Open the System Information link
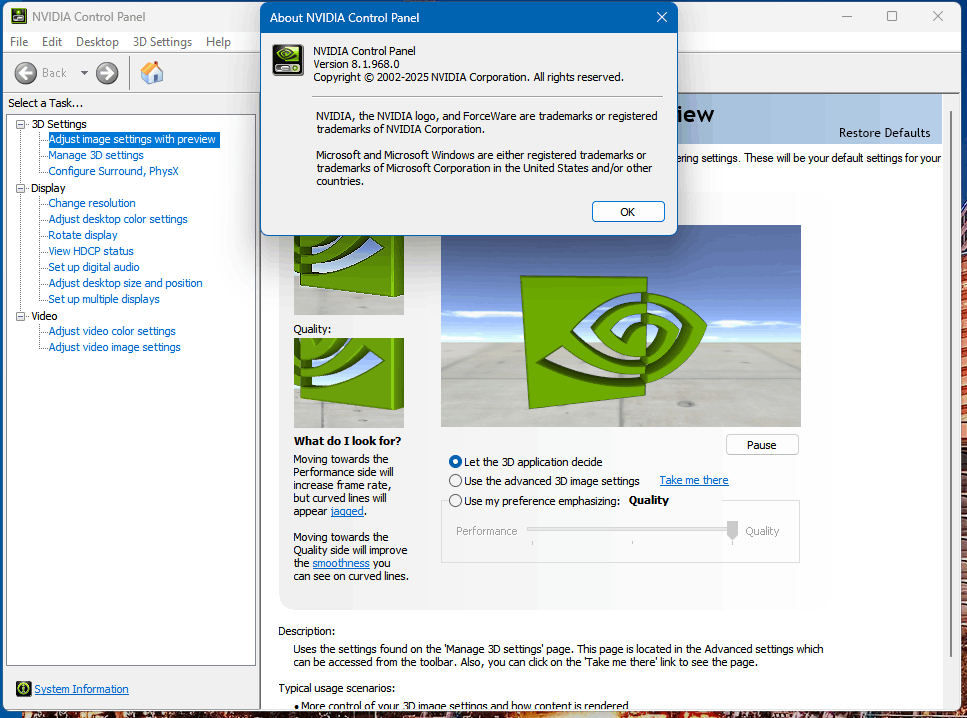Viewport: 967px width, 718px height. pyautogui.click(x=81, y=689)
